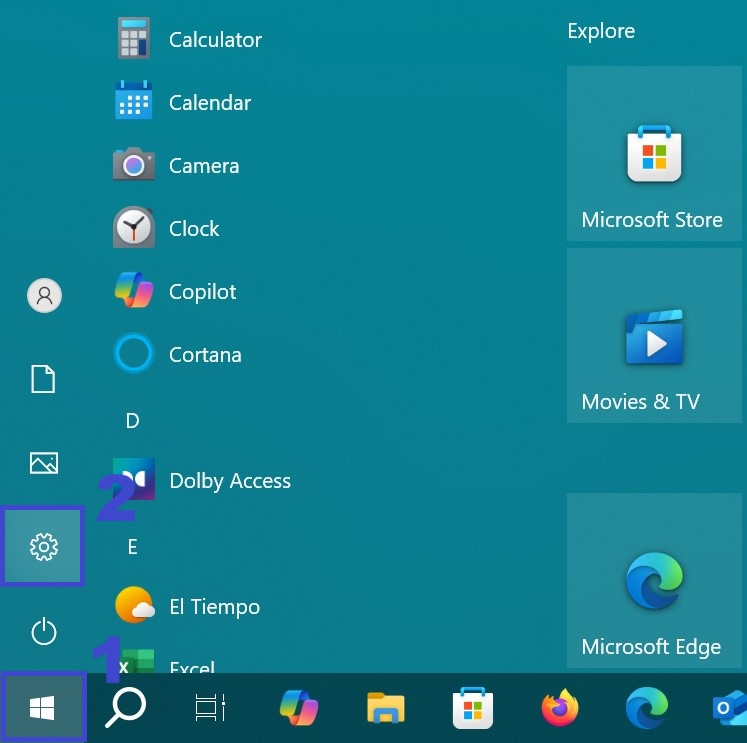
Task: Click the letter E section header
Action: (132, 547)
